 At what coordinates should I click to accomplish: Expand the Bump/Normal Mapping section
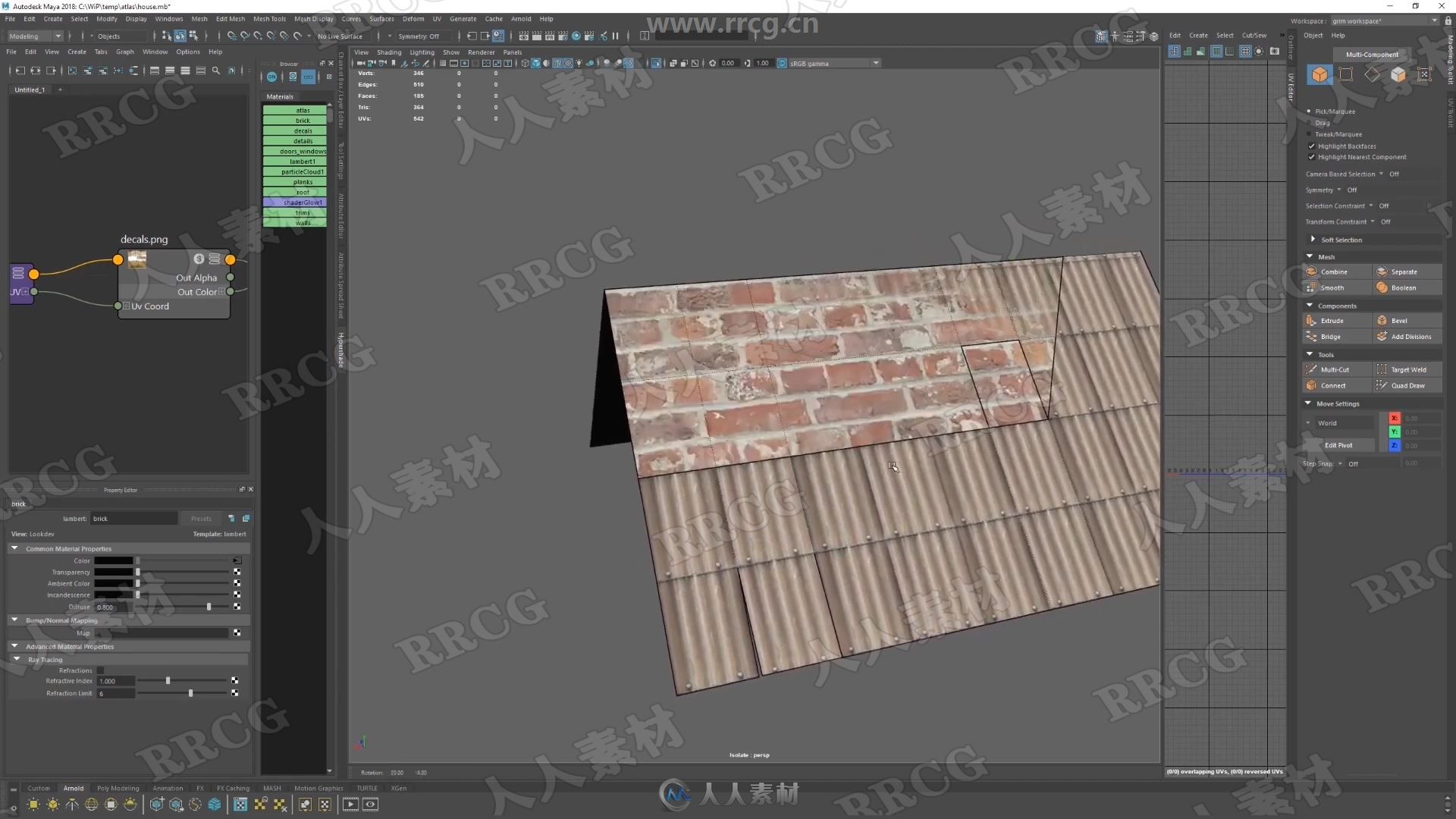[x=14, y=619]
